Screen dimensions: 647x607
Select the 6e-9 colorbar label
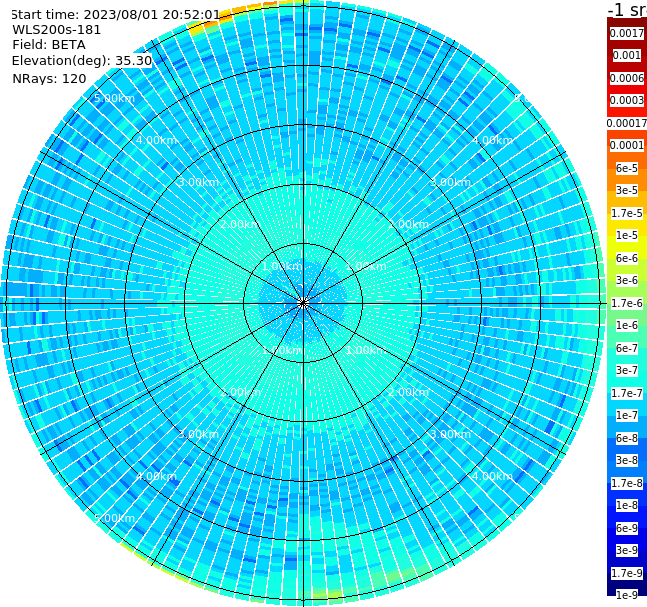[627, 528]
